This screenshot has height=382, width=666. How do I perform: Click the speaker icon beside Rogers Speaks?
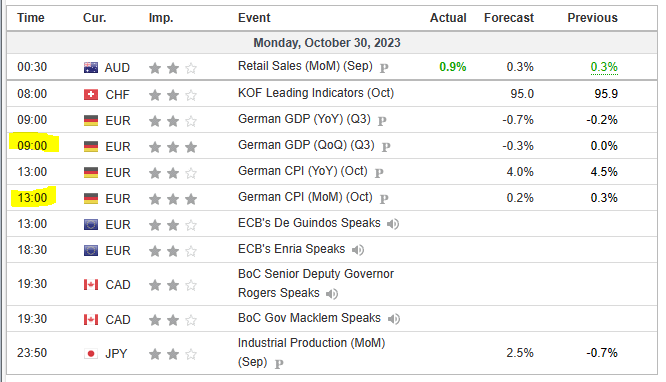point(332,294)
